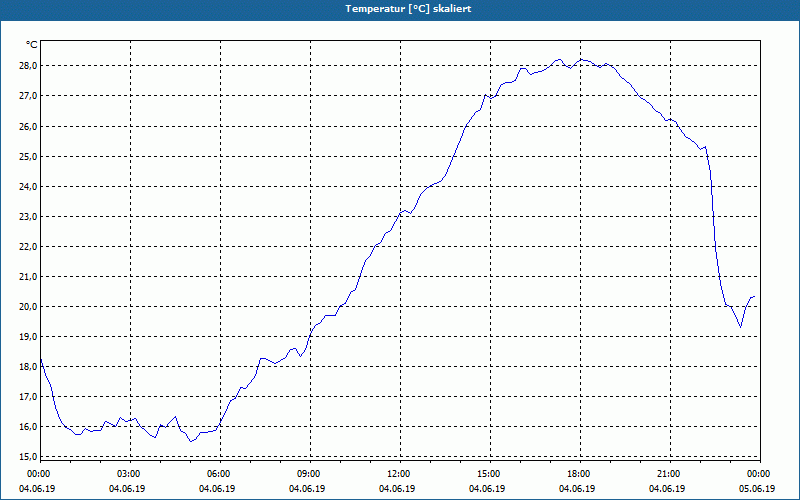The image size is (800, 500).
Task: Select the 24,0 y-axis value
Action: 29,186
